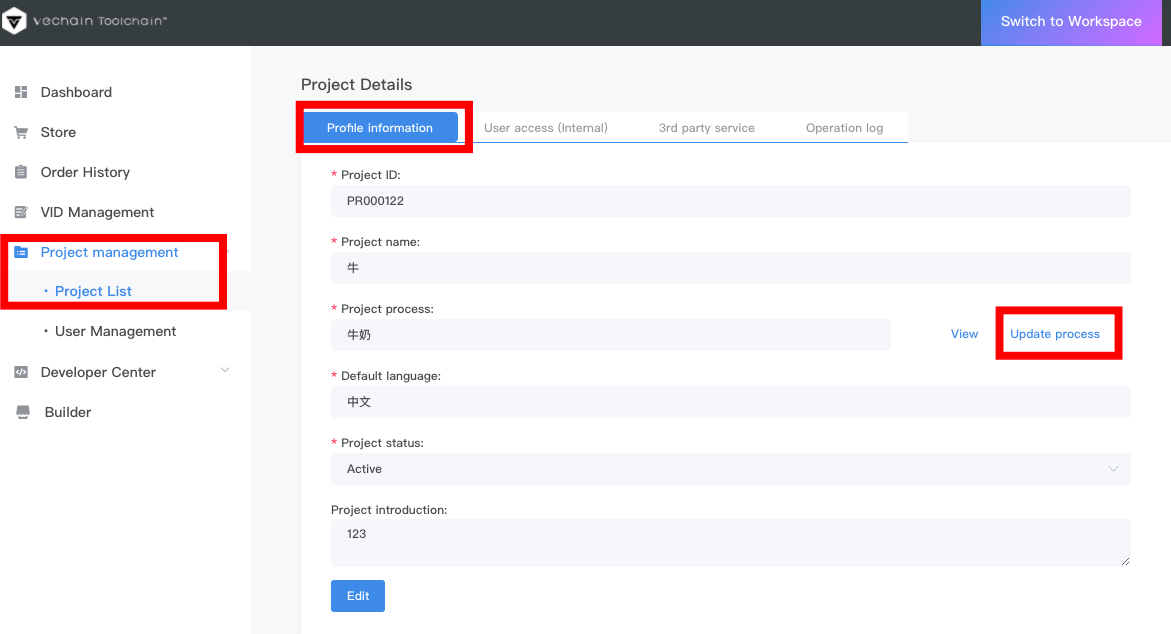Open the Developer Center menu
The width and height of the screenshot is (1171, 634).
pos(98,372)
